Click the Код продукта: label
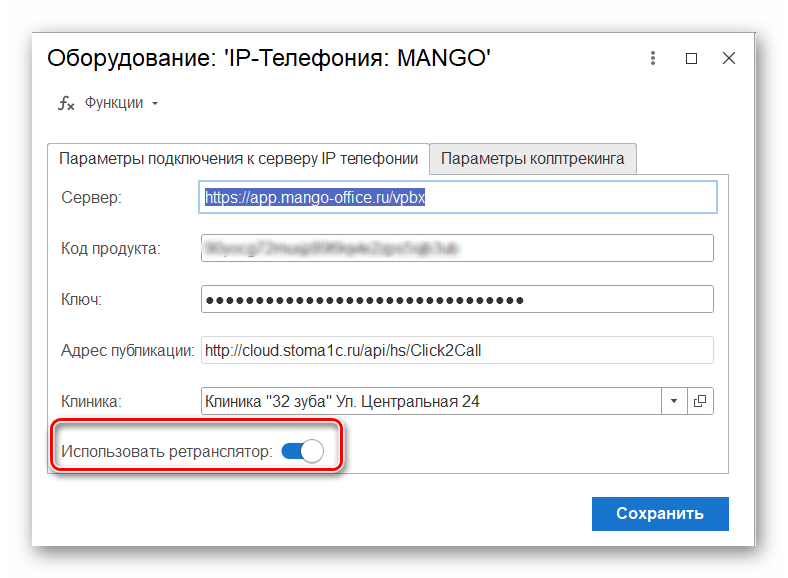Image resolution: width=788 pixels, height=578 pixels. point(111,248)
